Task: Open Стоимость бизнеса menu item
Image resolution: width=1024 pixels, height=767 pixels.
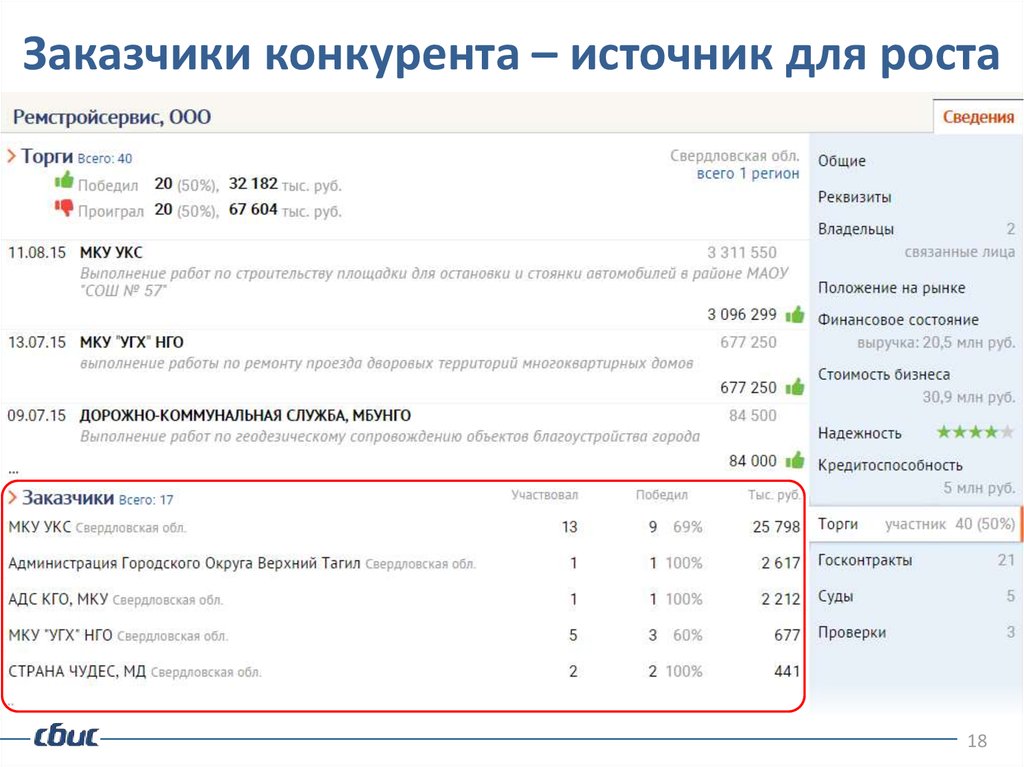Action: tap(884, 374)
